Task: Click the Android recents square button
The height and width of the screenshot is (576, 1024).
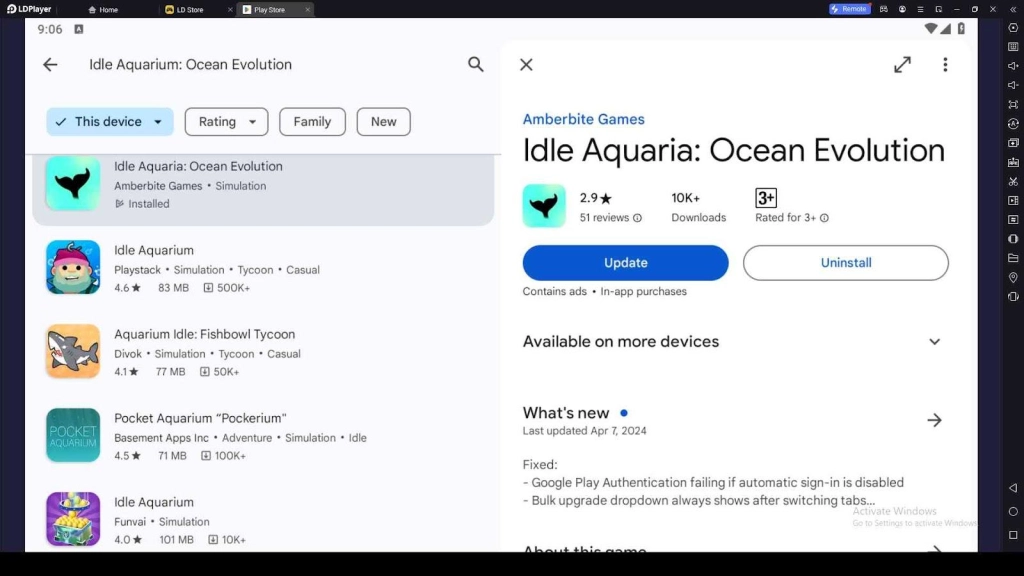Action: 1013,535
